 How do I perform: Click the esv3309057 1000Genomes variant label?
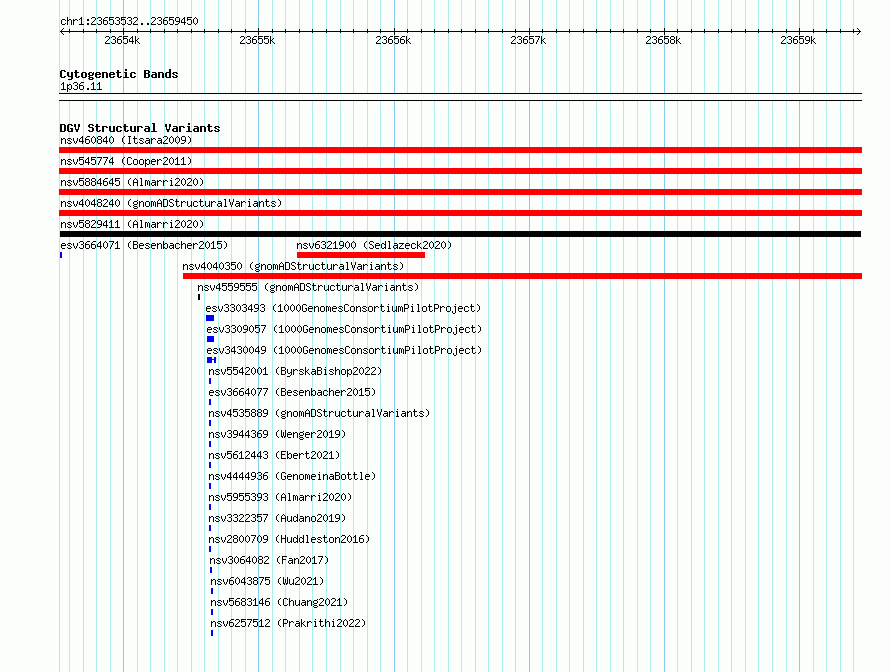tap(344, 329)
